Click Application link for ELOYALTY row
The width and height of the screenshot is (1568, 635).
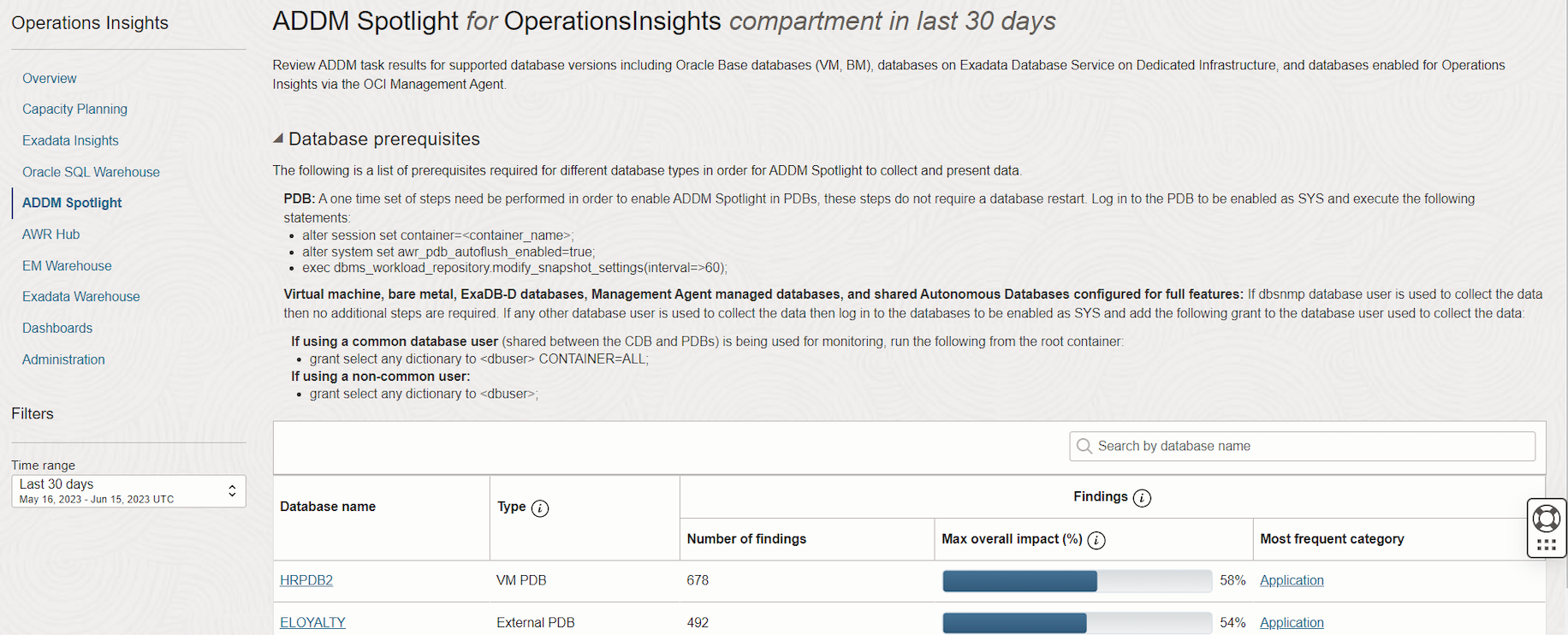coord(1291,622)
